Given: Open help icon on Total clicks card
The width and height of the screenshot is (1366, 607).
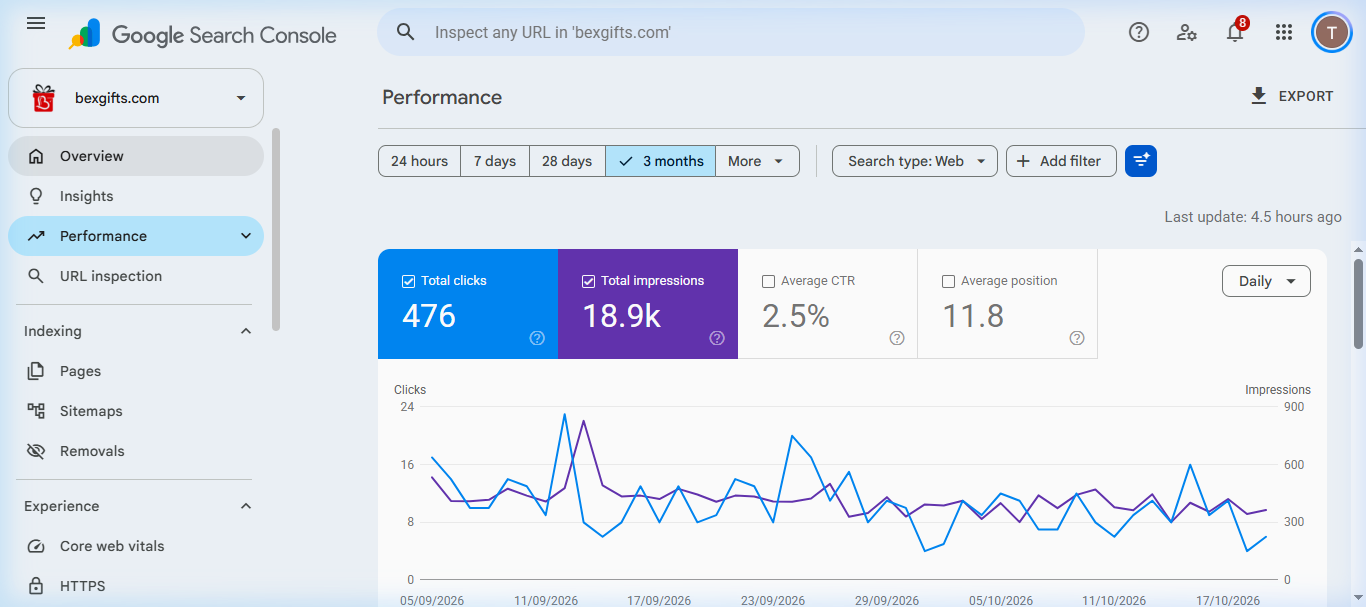Looking at the screenshot, I should [537, 338].
